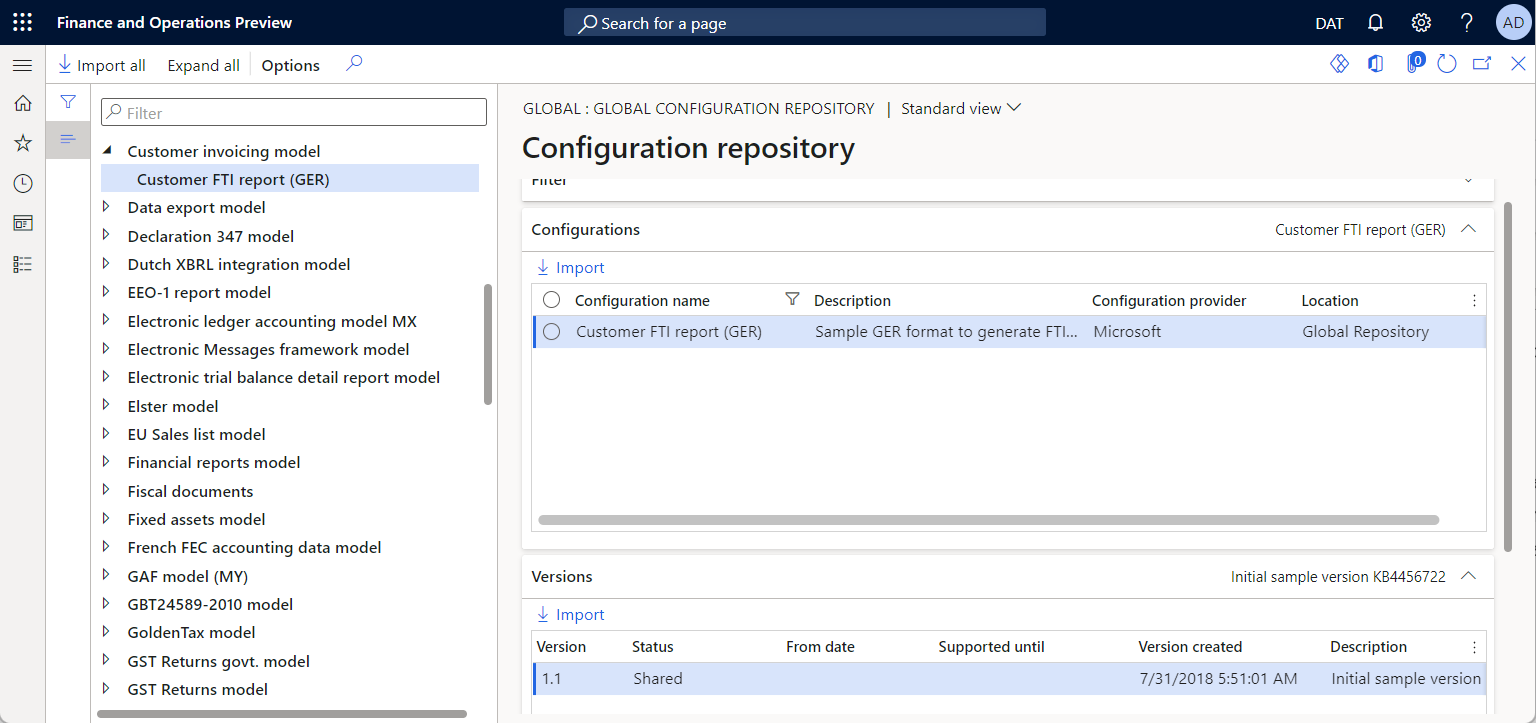The width and height of the screenshot is (1536, 723).
Task: Open the home page icon in left navigation
Action: click(22, 103)
